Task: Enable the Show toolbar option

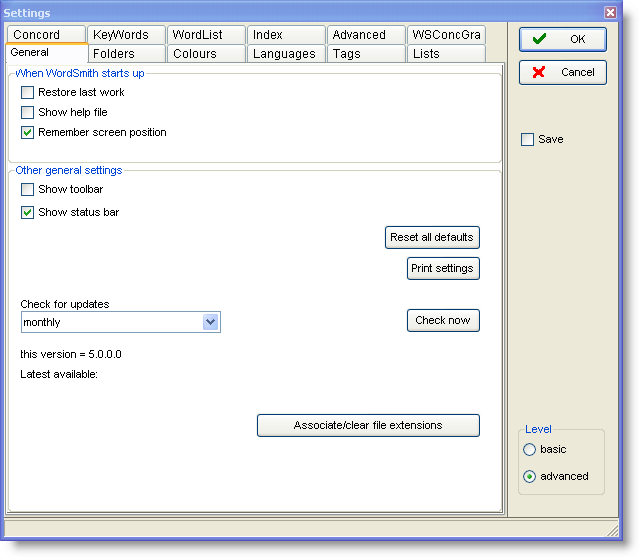Action: coord(27,189)
